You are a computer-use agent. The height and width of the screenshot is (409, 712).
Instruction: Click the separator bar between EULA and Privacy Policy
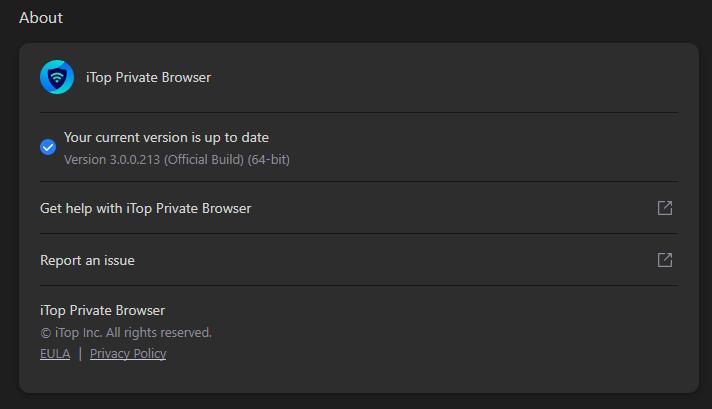(80, 353)
